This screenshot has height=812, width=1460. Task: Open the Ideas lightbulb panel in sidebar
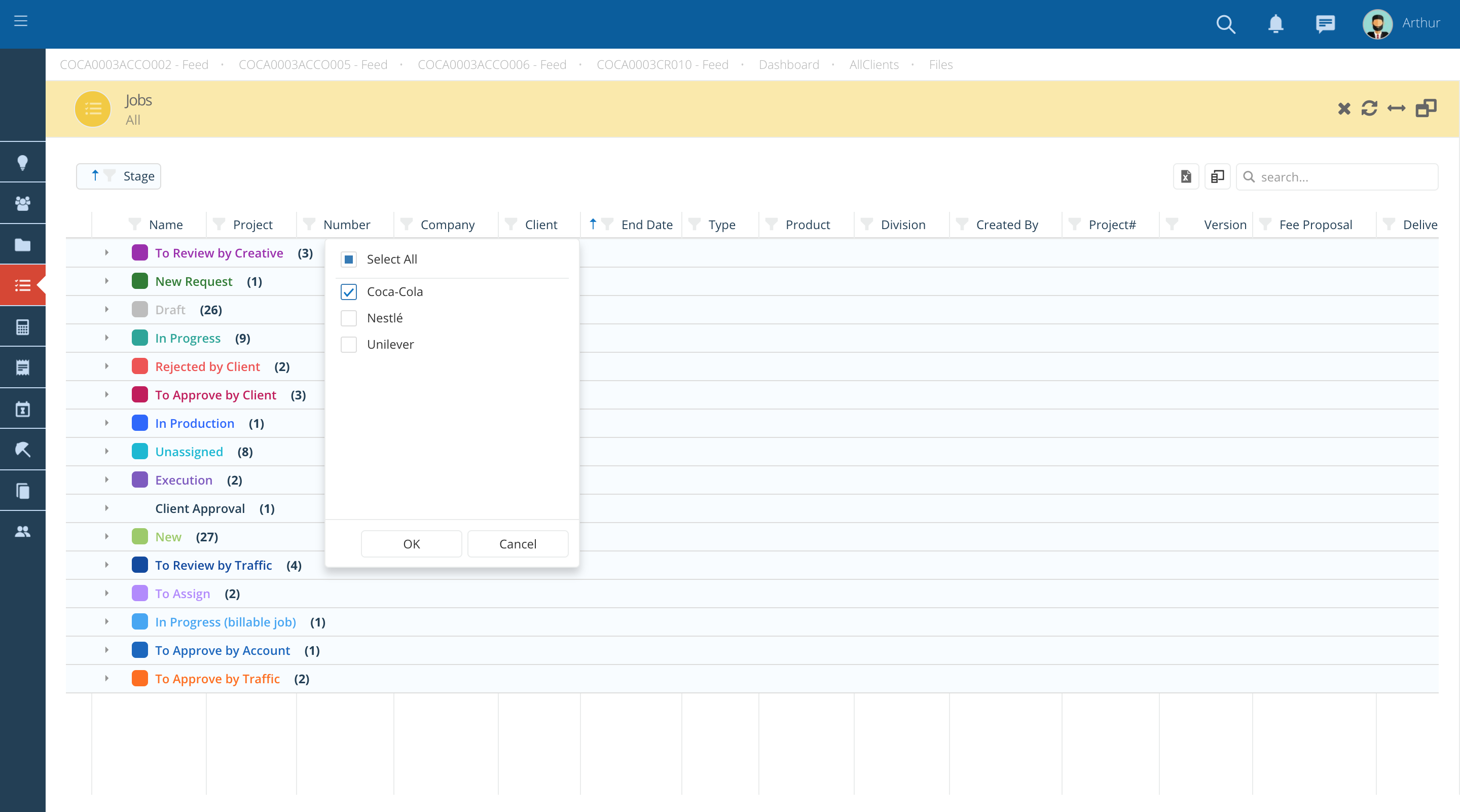23,162
